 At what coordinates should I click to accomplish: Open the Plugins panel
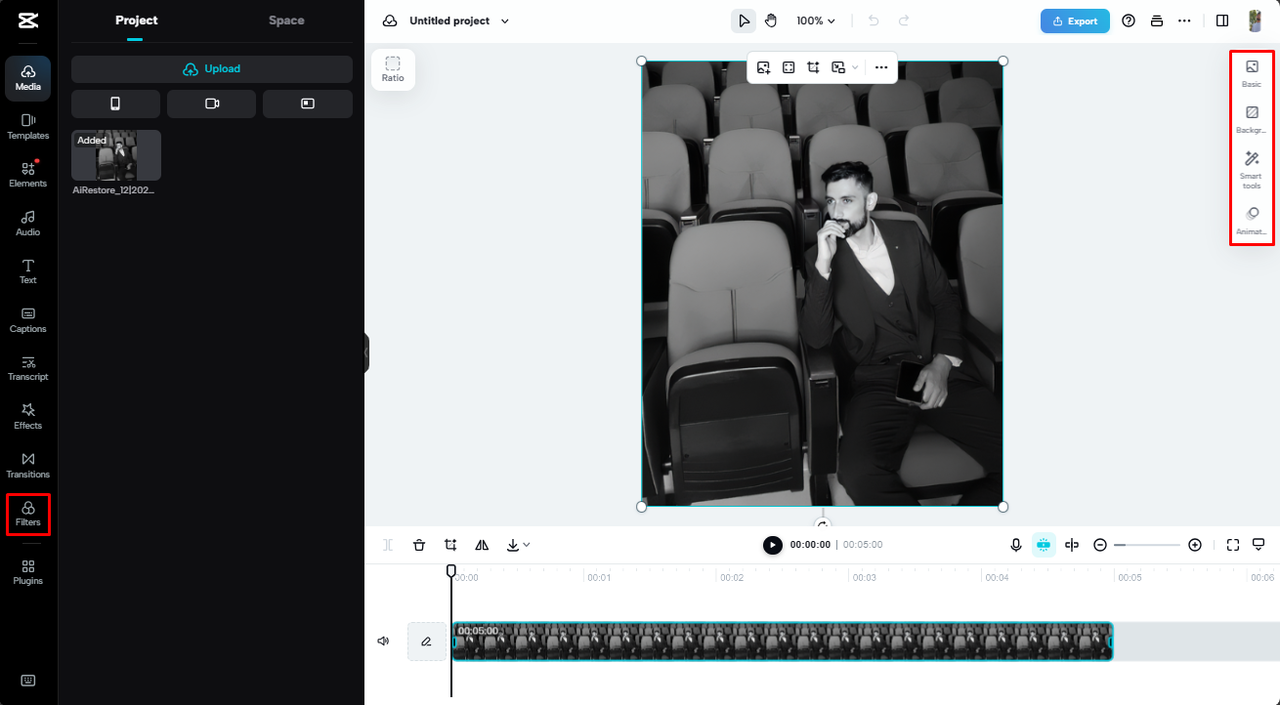(x=28, y=572)
